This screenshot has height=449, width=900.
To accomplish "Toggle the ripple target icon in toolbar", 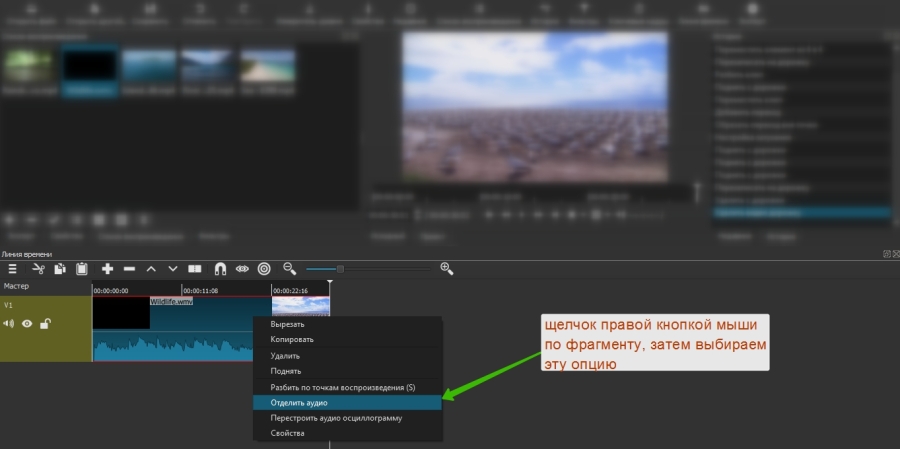I will point(264,269).
